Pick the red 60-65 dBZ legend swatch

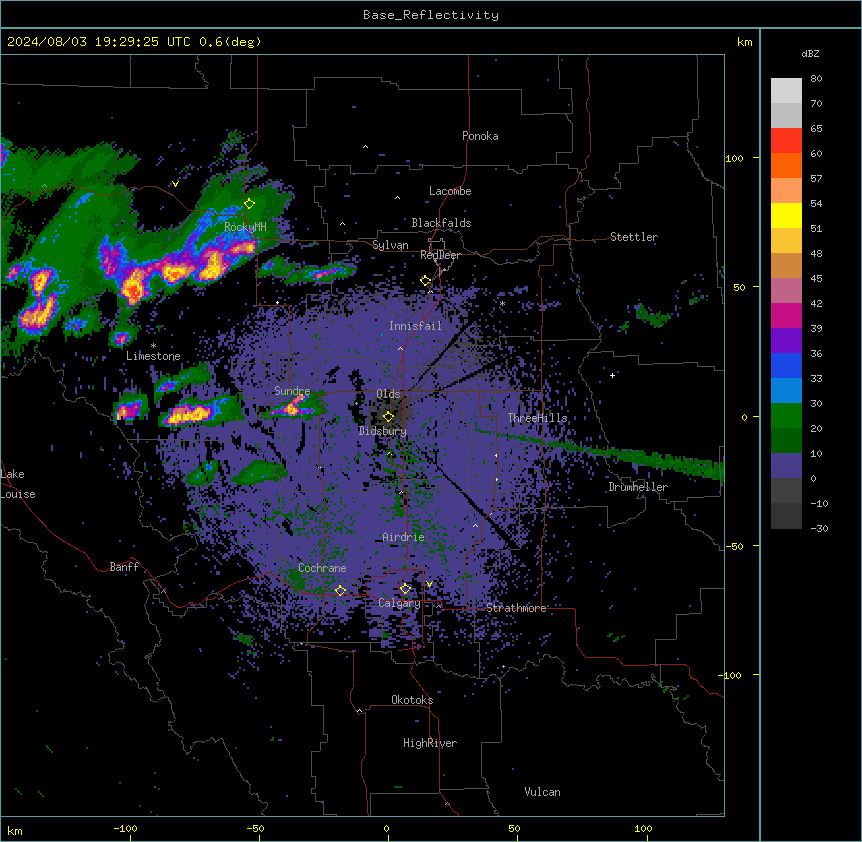pos(786,140)
